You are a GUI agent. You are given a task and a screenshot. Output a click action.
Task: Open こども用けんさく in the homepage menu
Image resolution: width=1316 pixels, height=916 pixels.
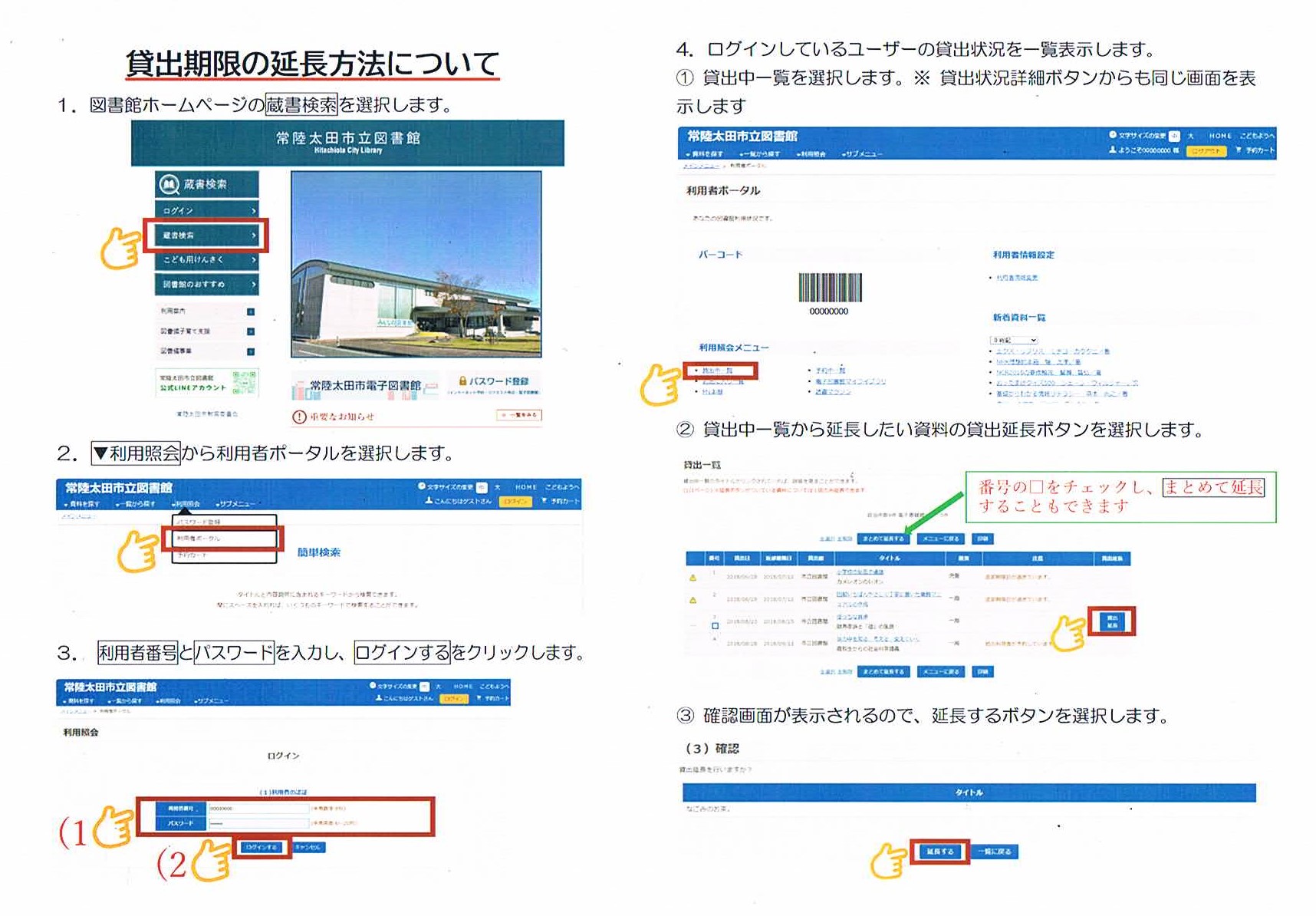coord(207,260)
